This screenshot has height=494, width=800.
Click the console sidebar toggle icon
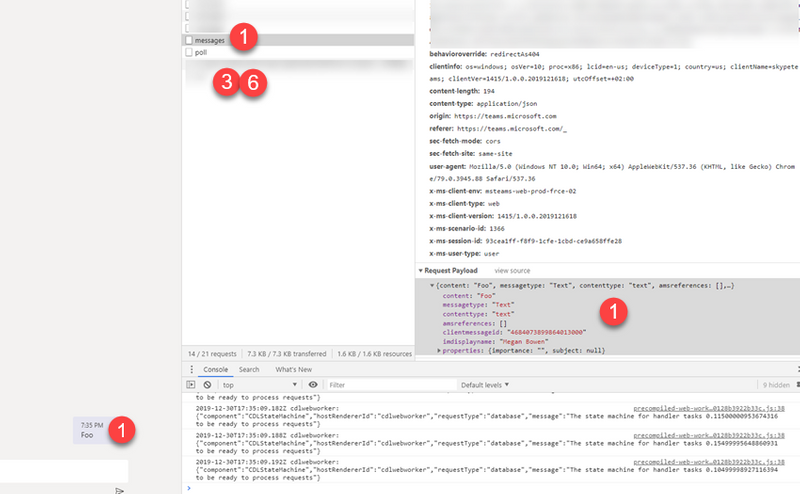pyautogui.click(x=191, y=384)
